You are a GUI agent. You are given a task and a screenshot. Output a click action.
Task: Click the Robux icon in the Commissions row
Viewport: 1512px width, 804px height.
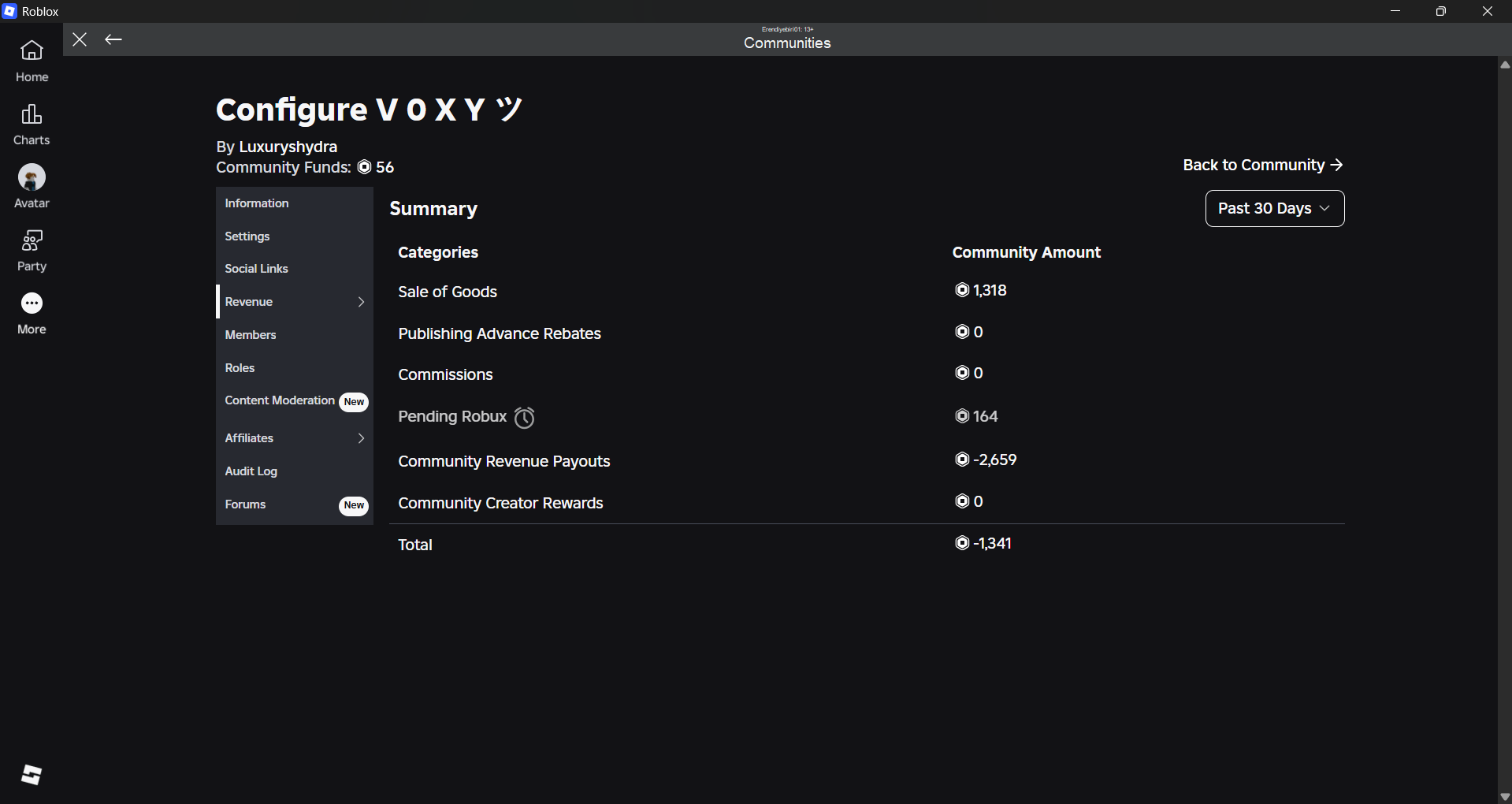pos(962,373)
